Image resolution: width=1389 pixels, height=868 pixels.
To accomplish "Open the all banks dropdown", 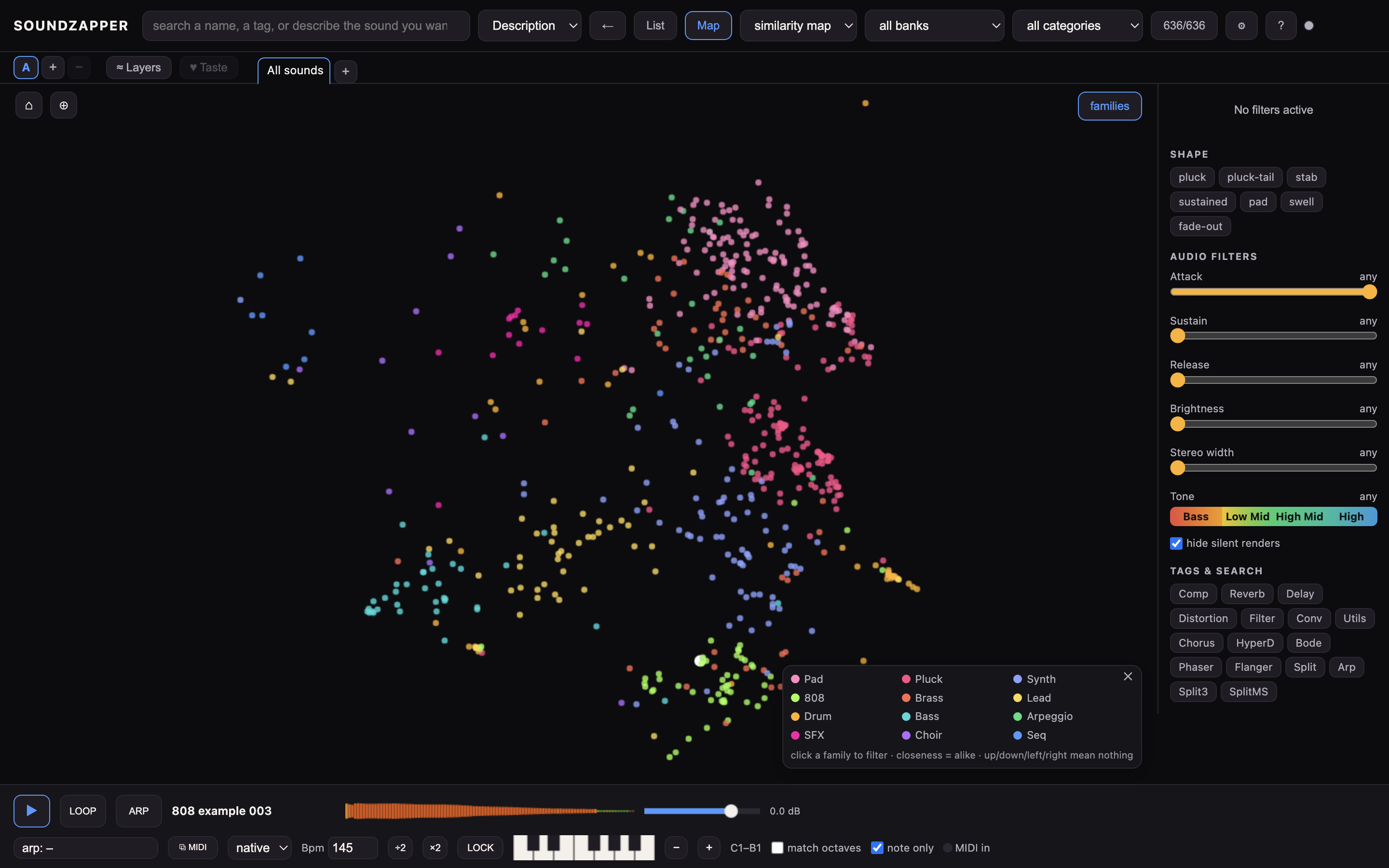I will click(x=934, y=26).
